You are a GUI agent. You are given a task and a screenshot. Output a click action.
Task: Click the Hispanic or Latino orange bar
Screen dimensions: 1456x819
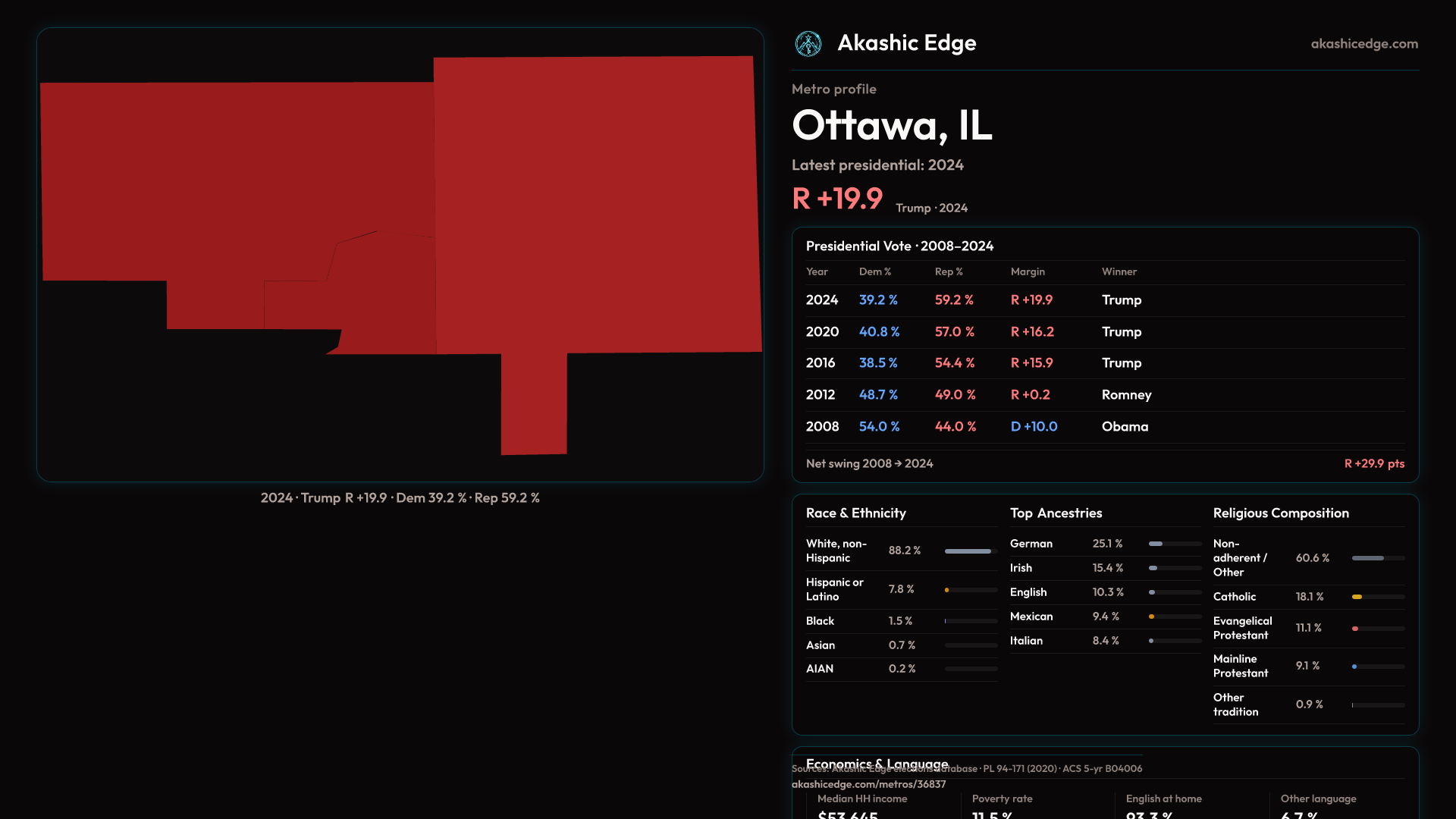pyautogui.click(x=947, y=590)
